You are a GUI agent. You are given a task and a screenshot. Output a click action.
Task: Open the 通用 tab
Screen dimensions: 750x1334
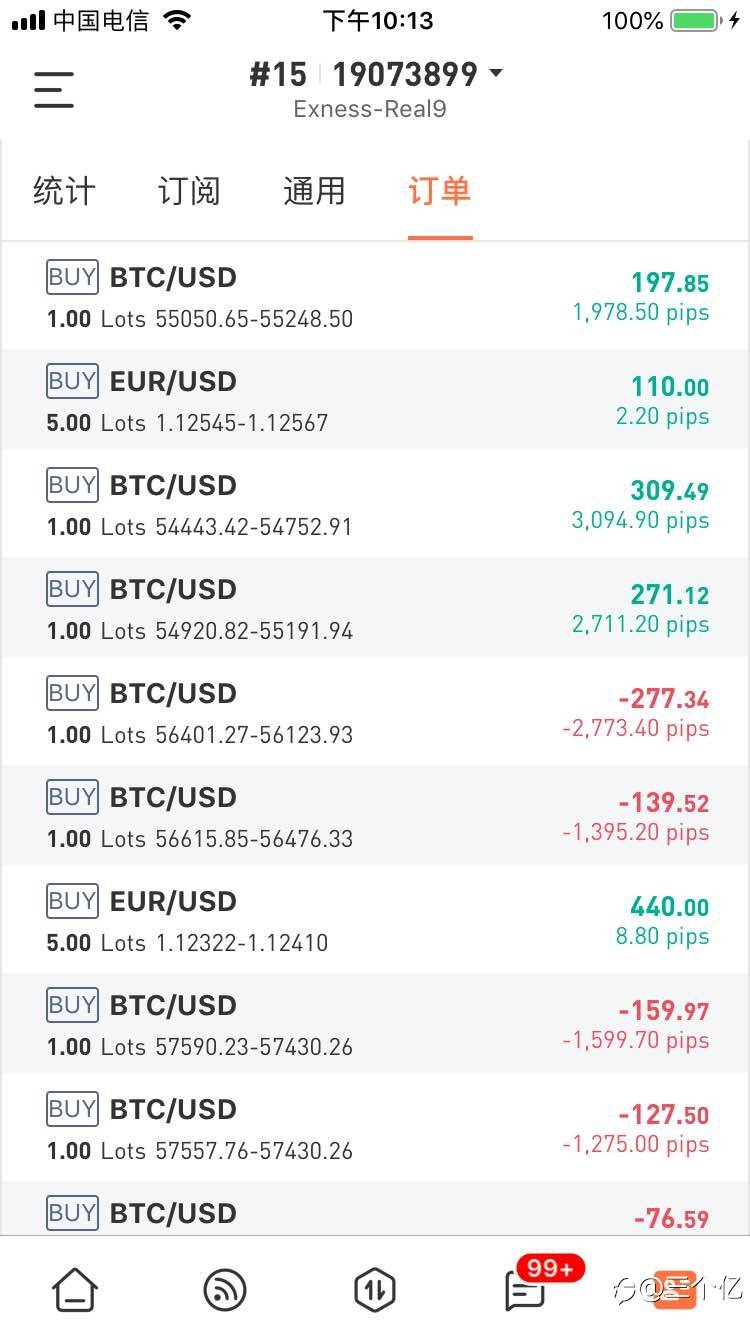(x=314, y=191)
